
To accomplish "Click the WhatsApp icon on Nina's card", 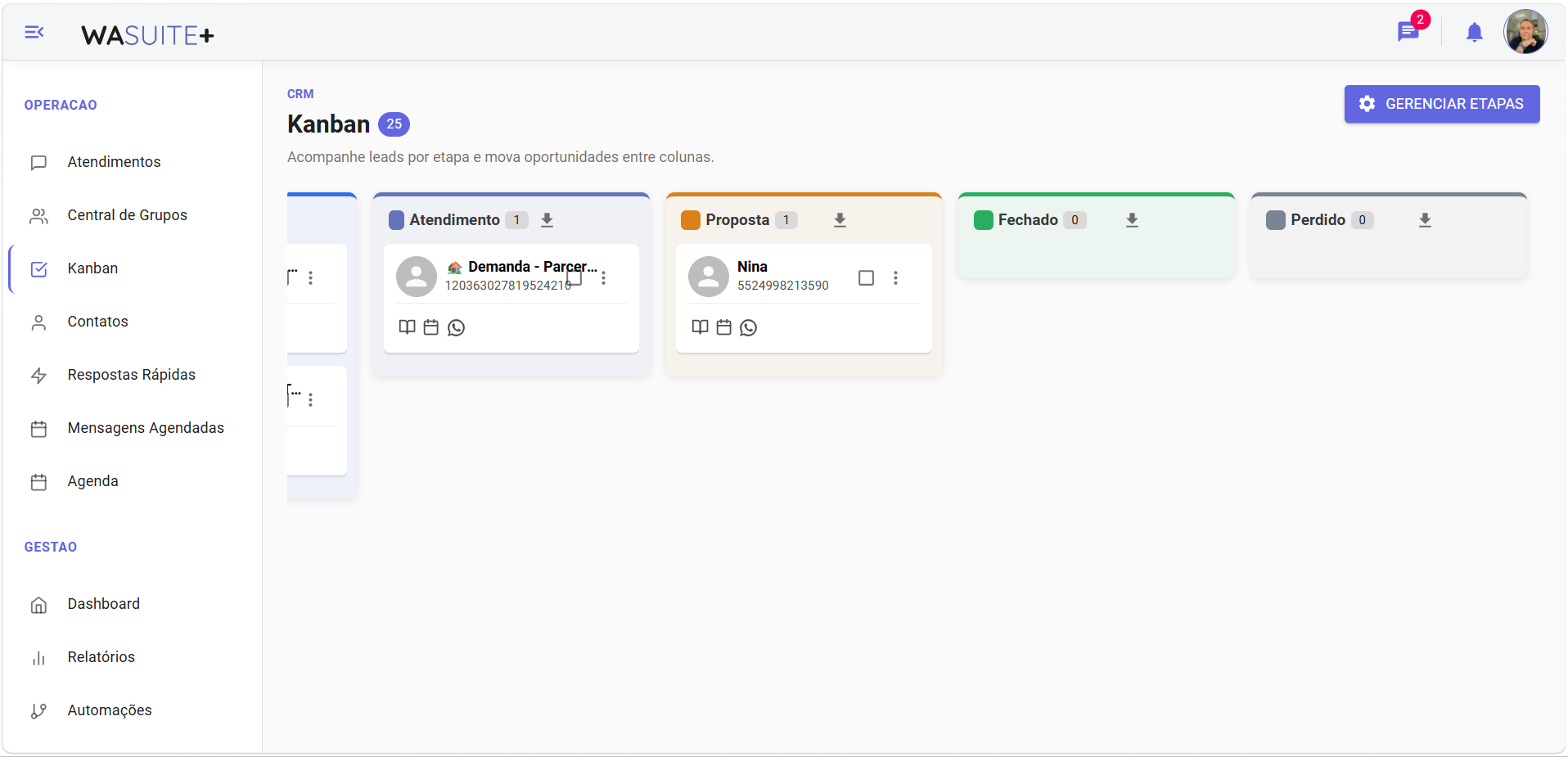I will 748,327.
